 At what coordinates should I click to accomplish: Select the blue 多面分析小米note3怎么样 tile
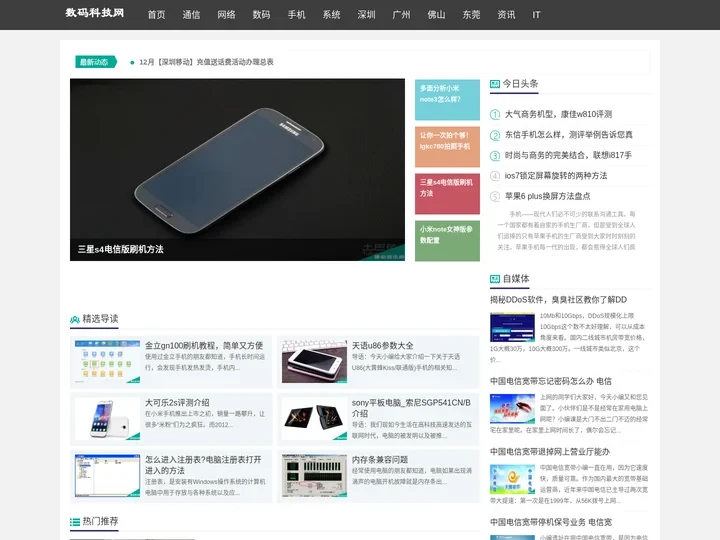tap(447, 100)
